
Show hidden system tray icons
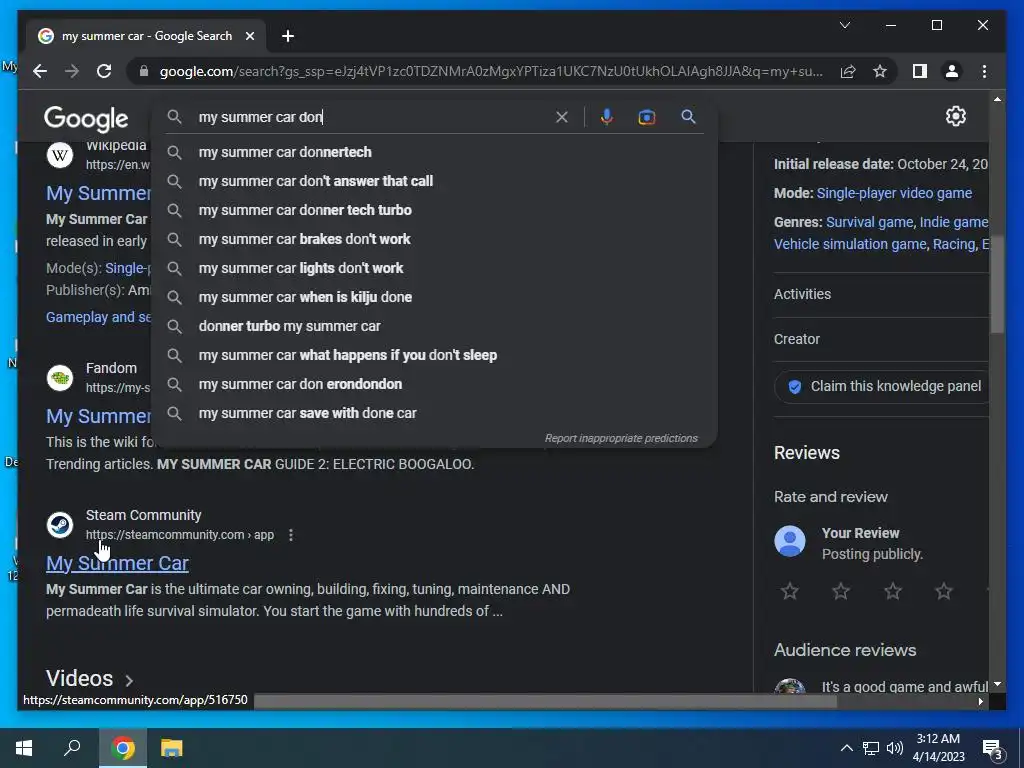pos(846,748)
